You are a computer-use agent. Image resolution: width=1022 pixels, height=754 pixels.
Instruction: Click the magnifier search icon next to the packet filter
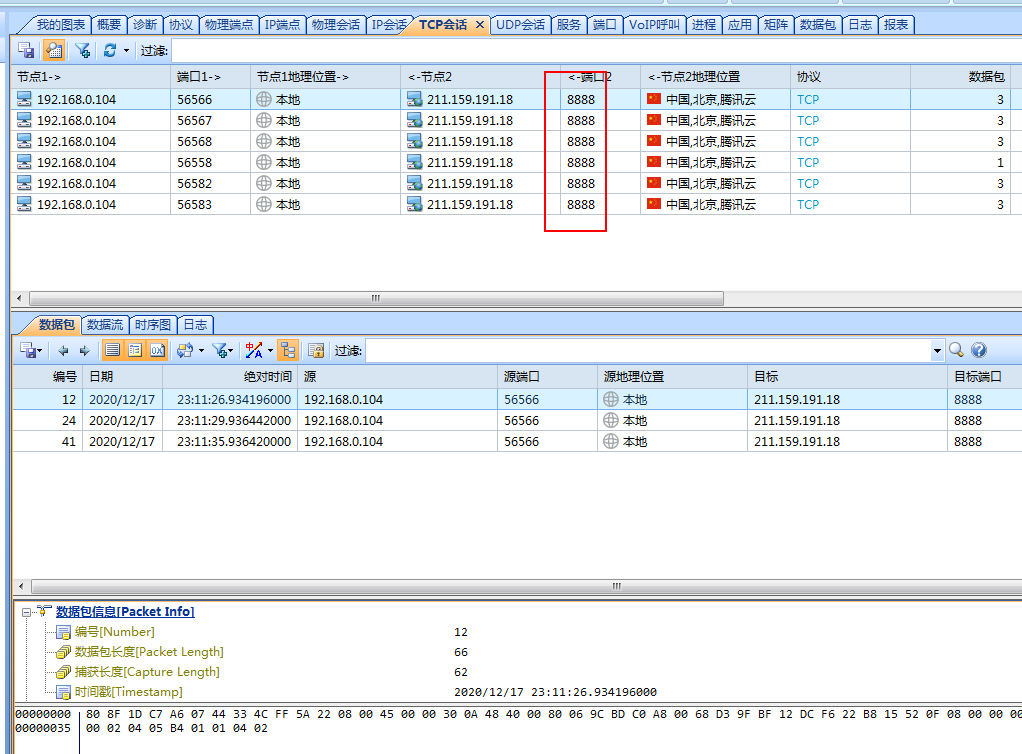pos(956,351)
